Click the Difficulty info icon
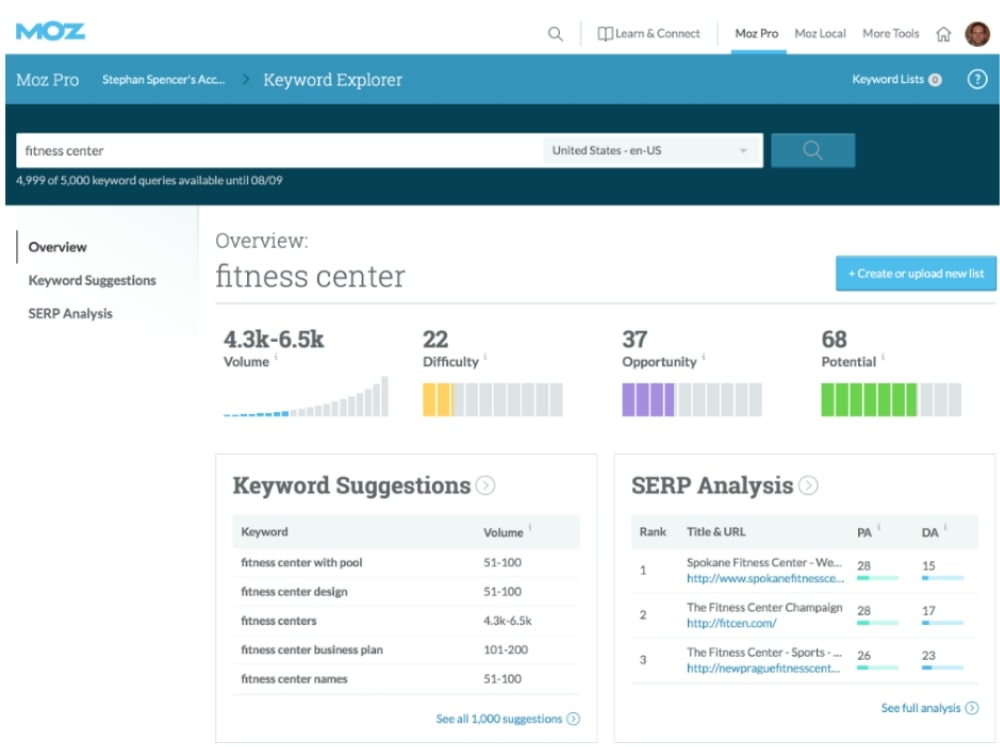The width and height of the screenshot is (1000, 747). coord(485,357)
